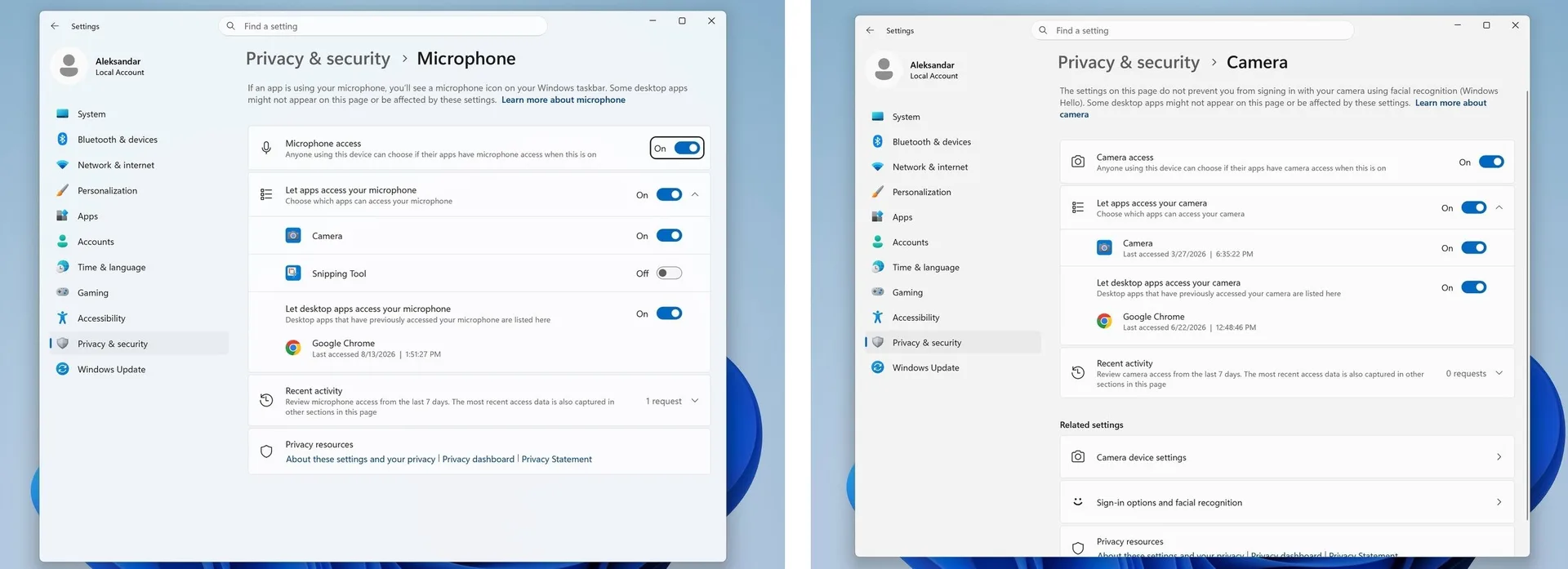Open Learn more about camera link

1450,103
